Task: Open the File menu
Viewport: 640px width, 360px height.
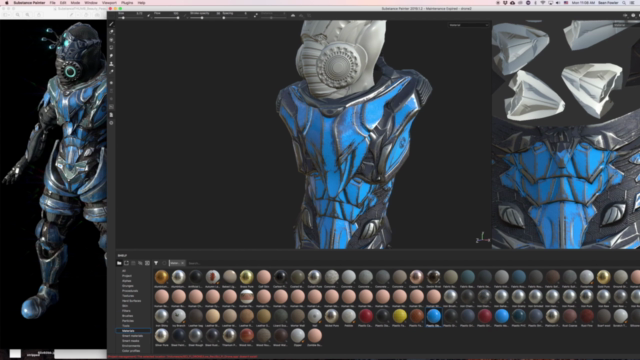Action: 53,2
